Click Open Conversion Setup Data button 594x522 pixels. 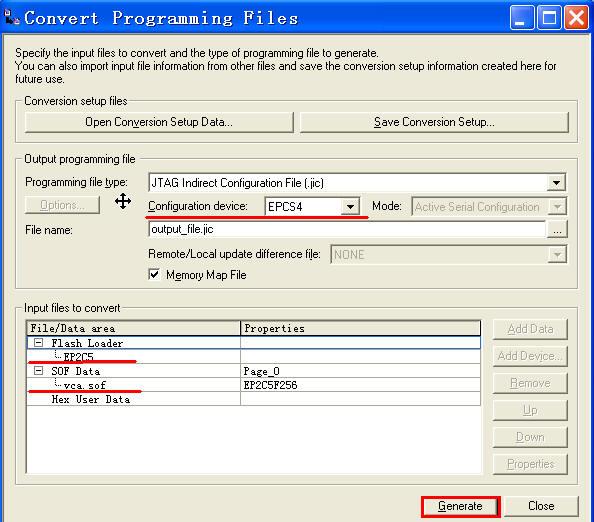click(x=159, y=122)
